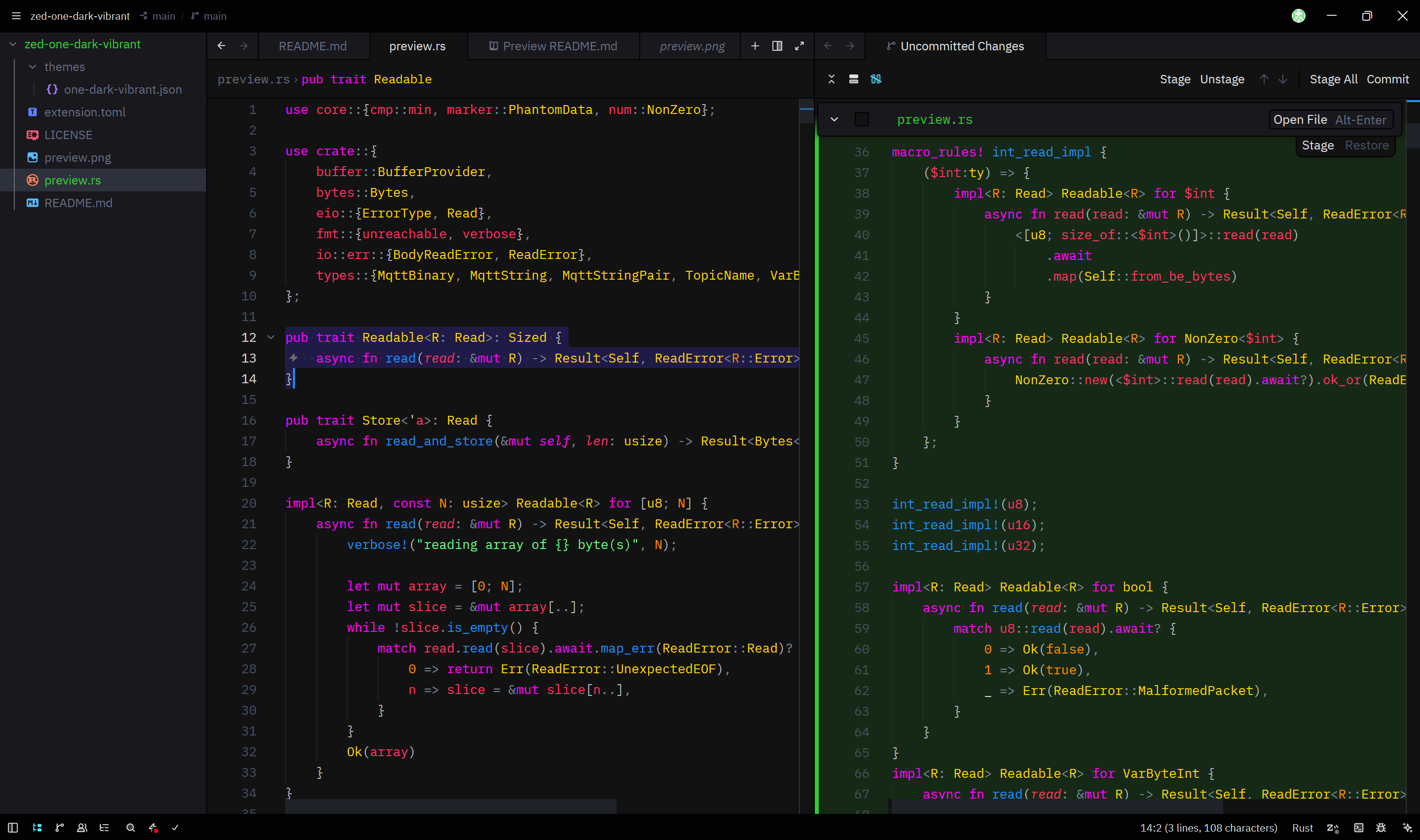Viewport: 1420px width, 840px height.
Task: Open the Project Panel icon in status bar
Action: (x=37, y=828)
